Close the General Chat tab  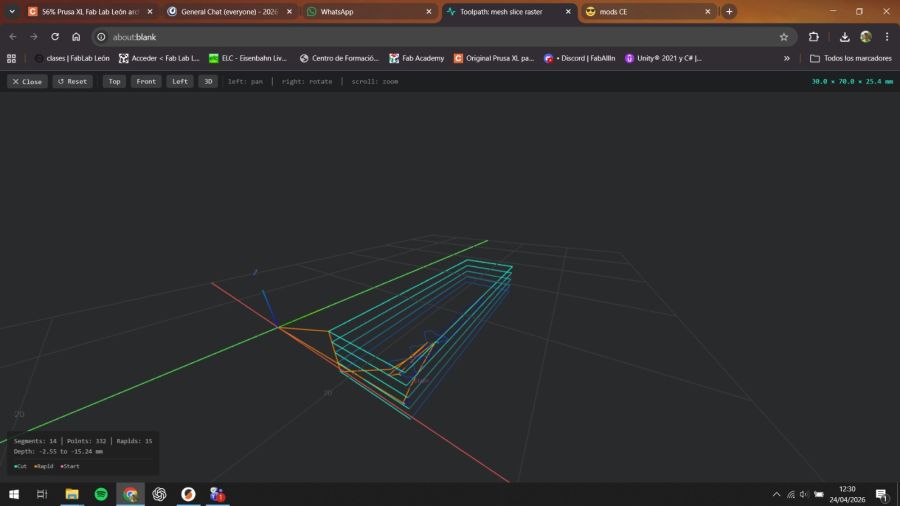pyautogui.click(x=289, y=11)
